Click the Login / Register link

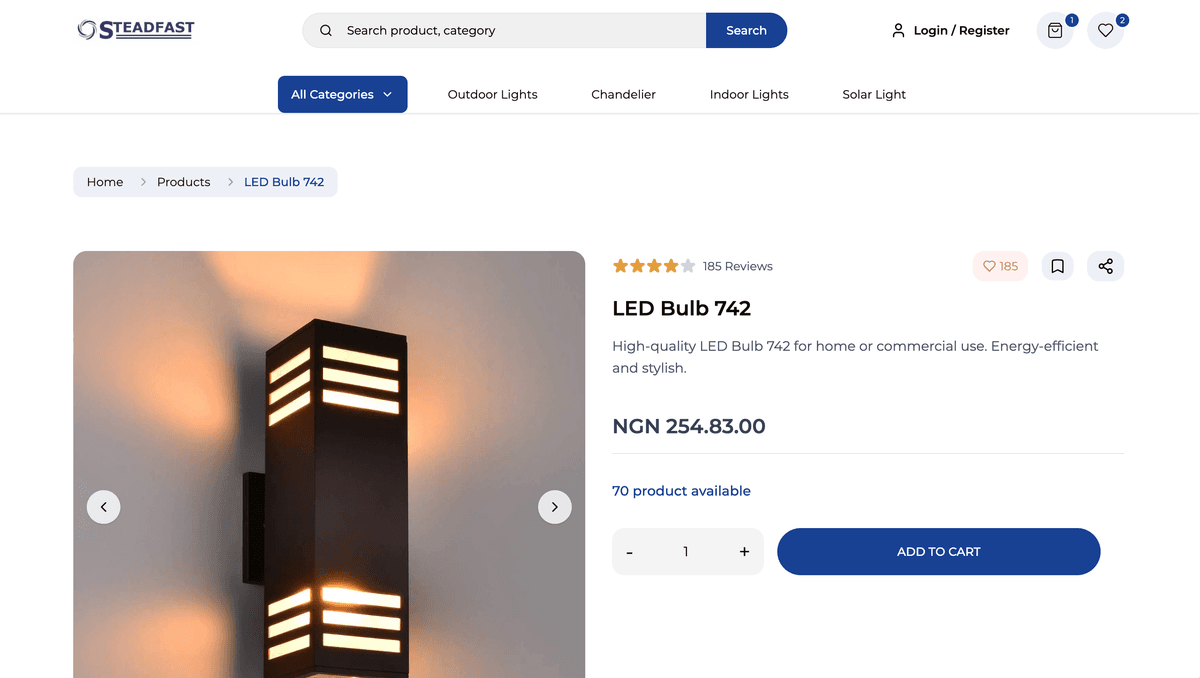(x=961, y=31)
